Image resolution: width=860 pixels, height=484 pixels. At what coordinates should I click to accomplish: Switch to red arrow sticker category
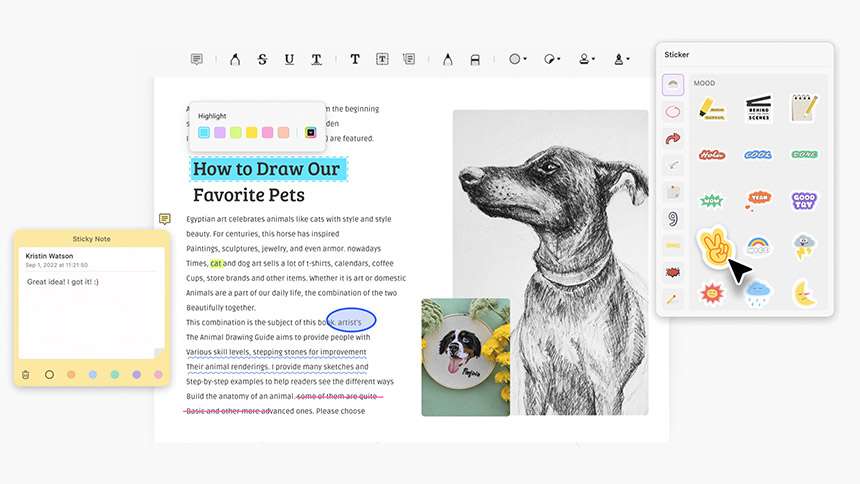pos(673,138)
